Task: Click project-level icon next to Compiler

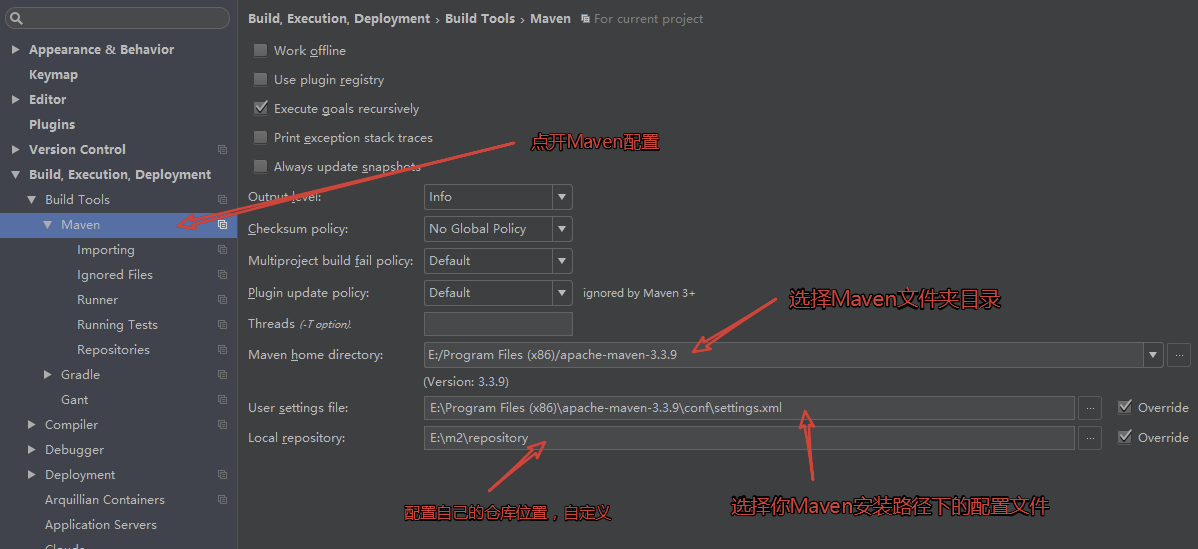Action: tap(222, 425)
